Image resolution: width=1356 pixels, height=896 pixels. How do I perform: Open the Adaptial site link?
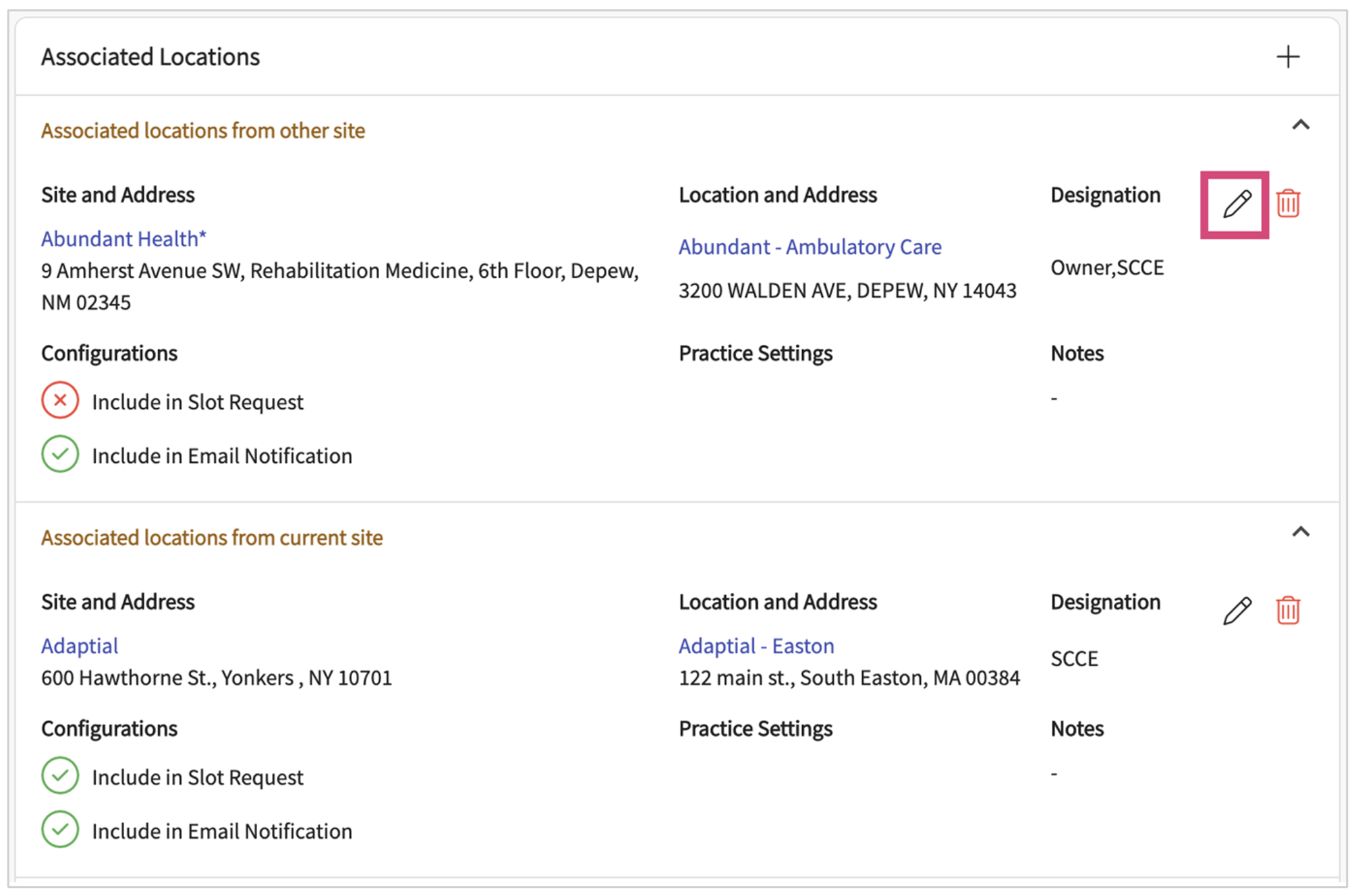pos(80,646)
